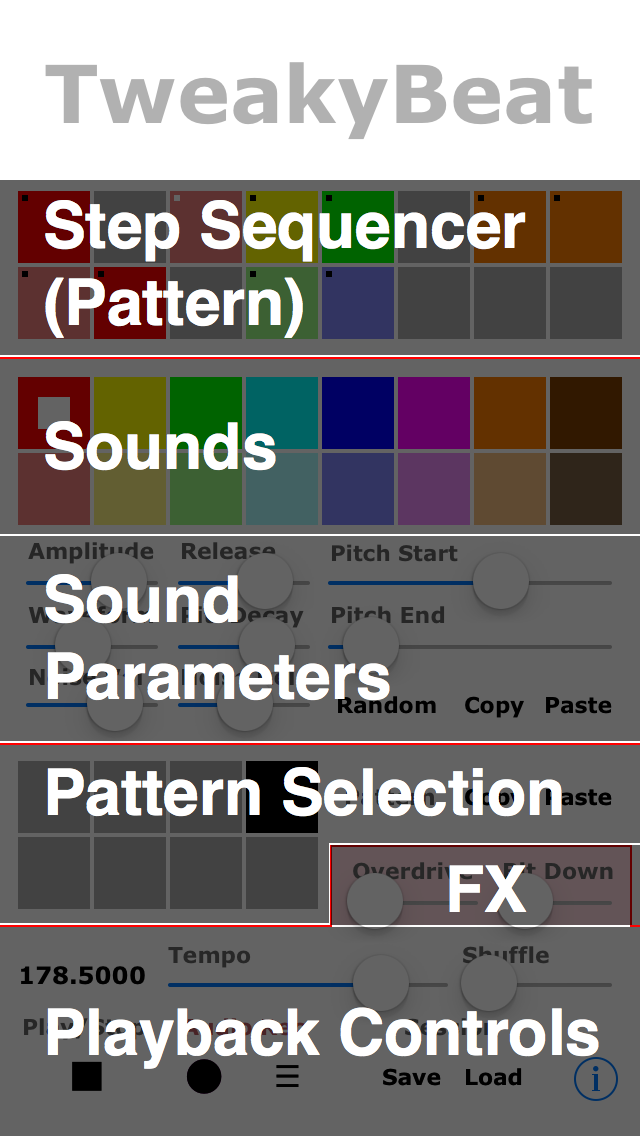
Task: Select the black highlighted pattern slot
Action: click(282, 797)
